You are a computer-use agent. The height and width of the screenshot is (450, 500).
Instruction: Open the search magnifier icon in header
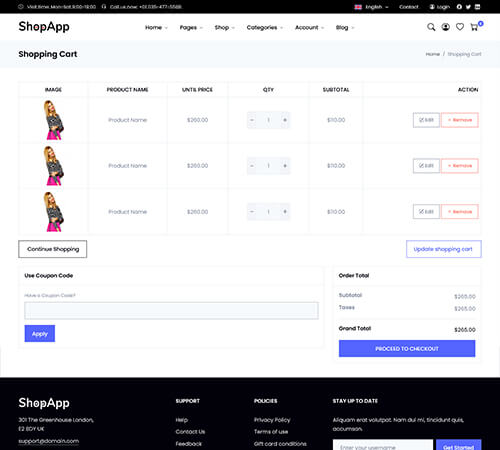431,27
